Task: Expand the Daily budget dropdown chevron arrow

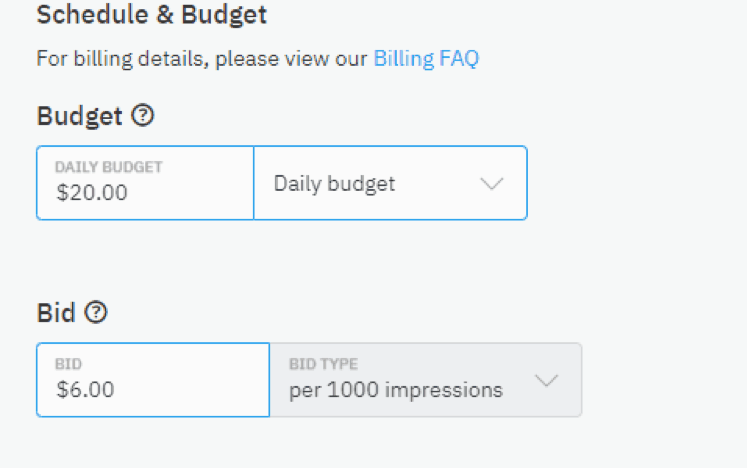Action: (x=492, y=183)
